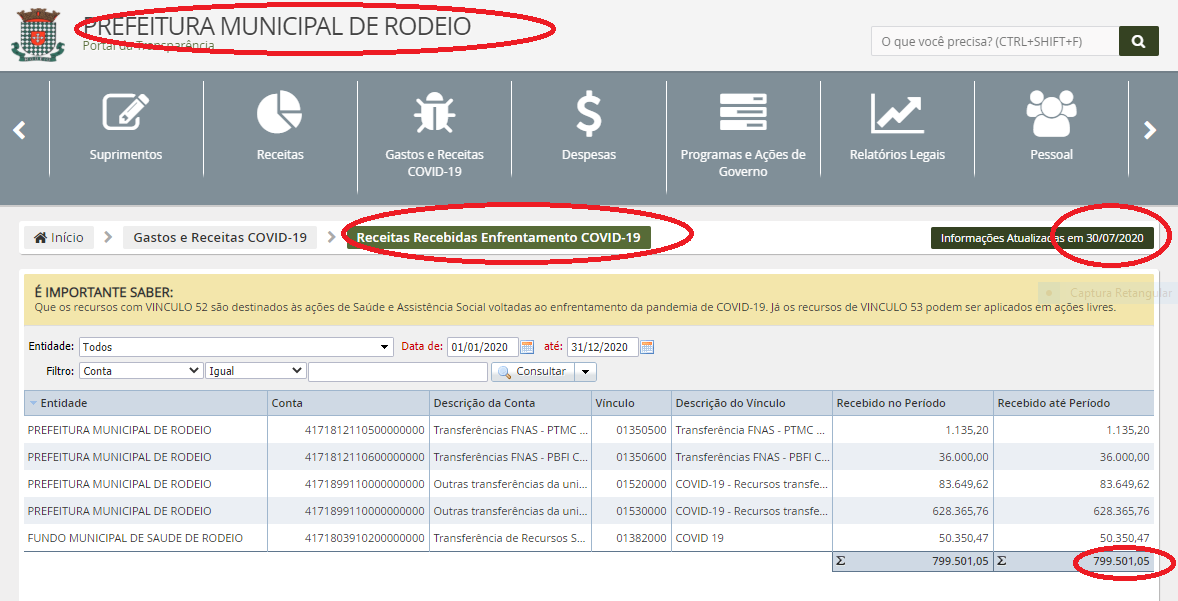The height and width of the screenshot is (601, 1178).
Task: Click the 'COVID 19' vínculo description cell
Action: coord(699,539)
